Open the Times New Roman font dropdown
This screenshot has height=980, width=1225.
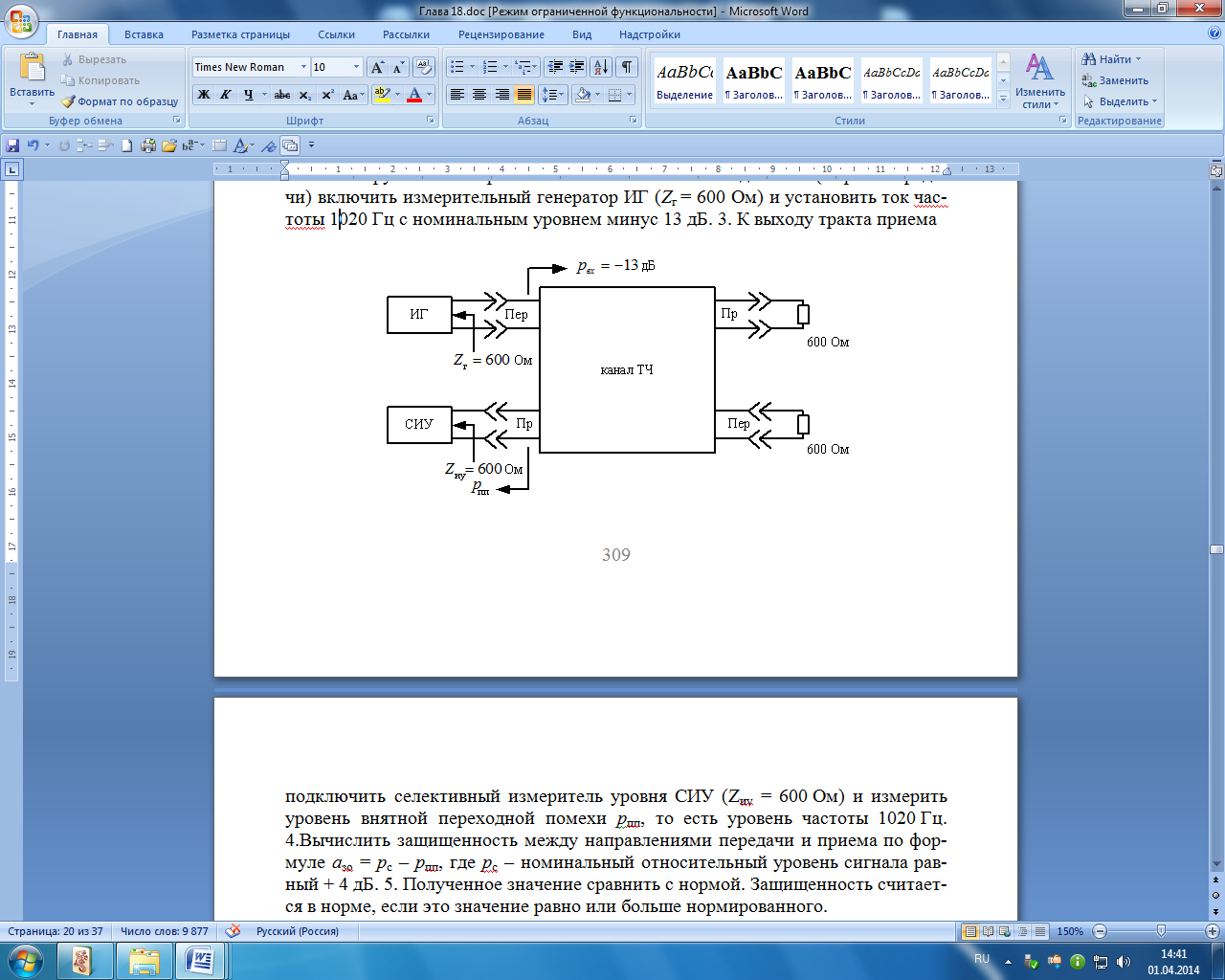pos(303,67)
